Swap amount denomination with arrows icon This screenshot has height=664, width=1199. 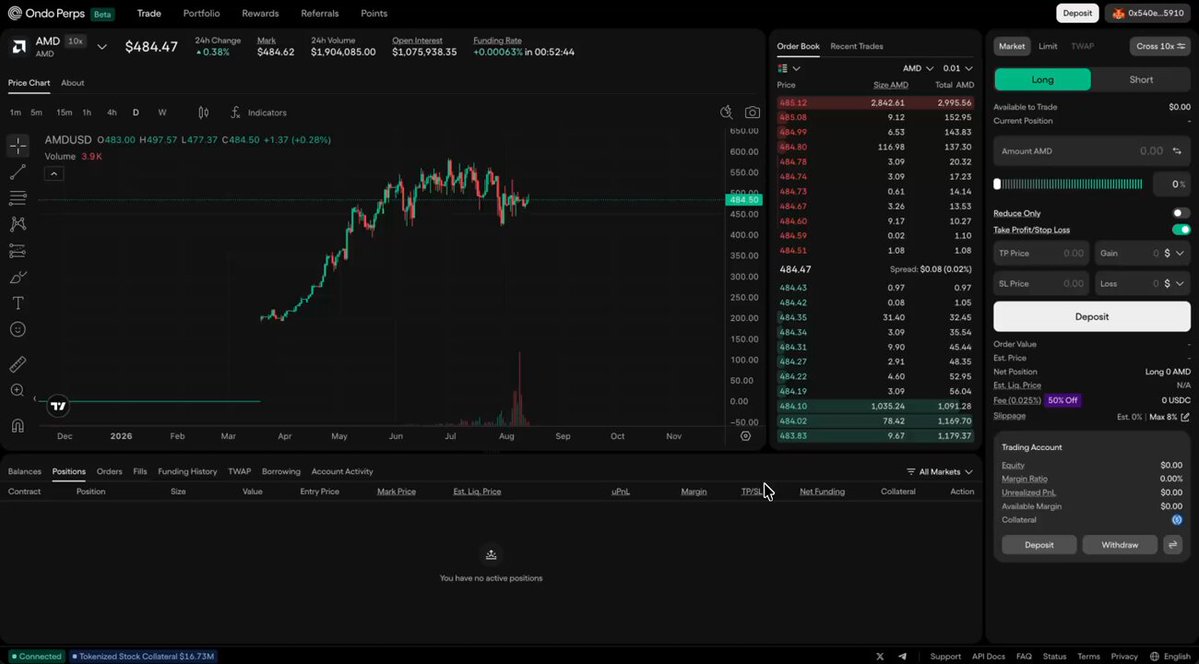(x=1177, y=151)
